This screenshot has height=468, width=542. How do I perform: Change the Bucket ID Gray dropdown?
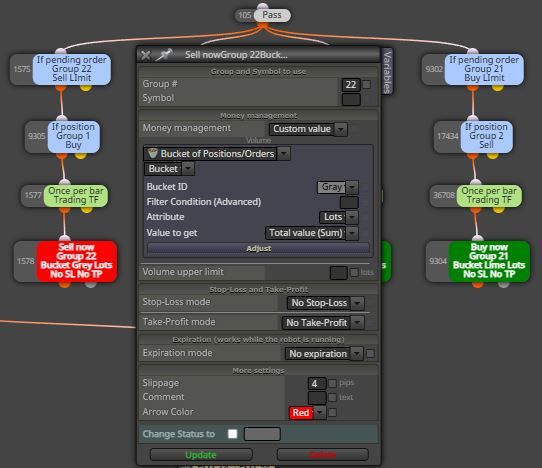point(337,187)
